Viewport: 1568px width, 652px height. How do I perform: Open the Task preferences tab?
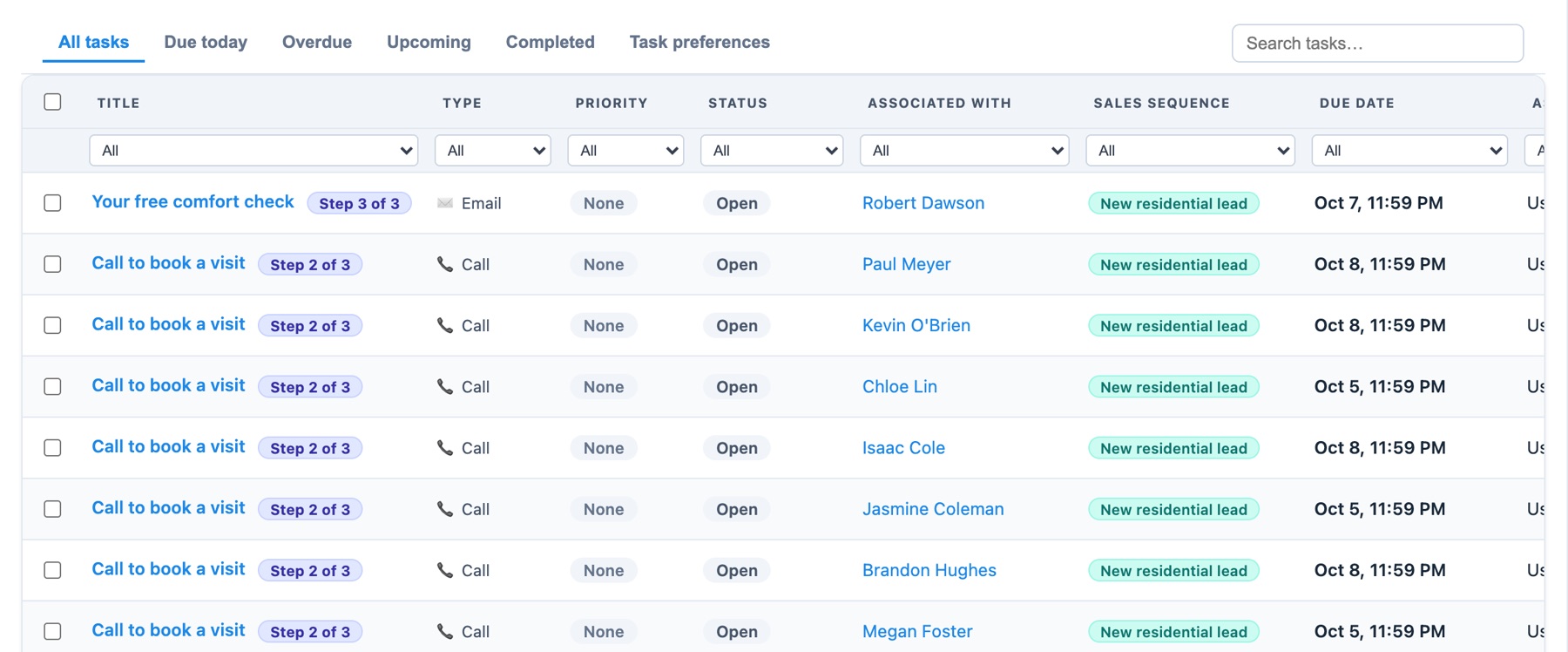tap(700, 42)
